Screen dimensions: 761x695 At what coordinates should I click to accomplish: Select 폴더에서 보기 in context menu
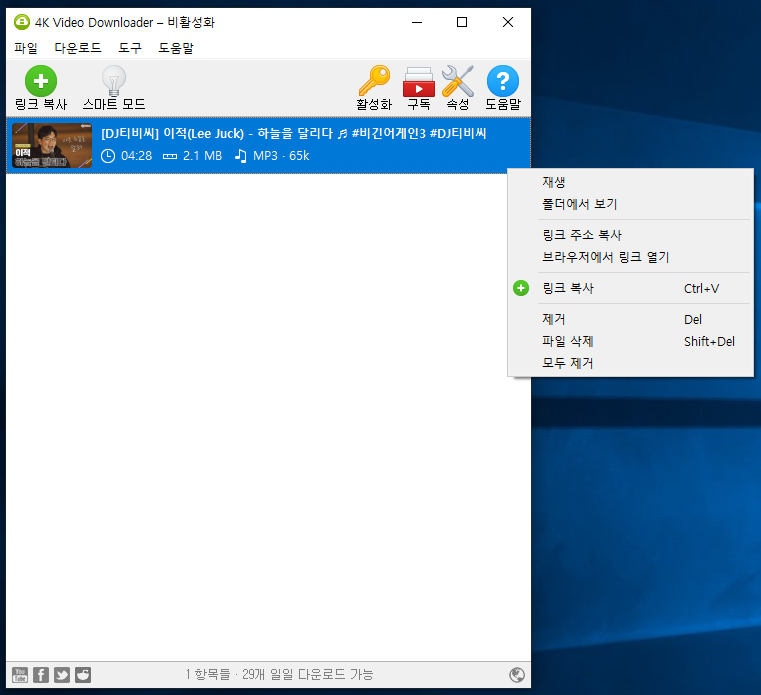(x=630, y=204)
